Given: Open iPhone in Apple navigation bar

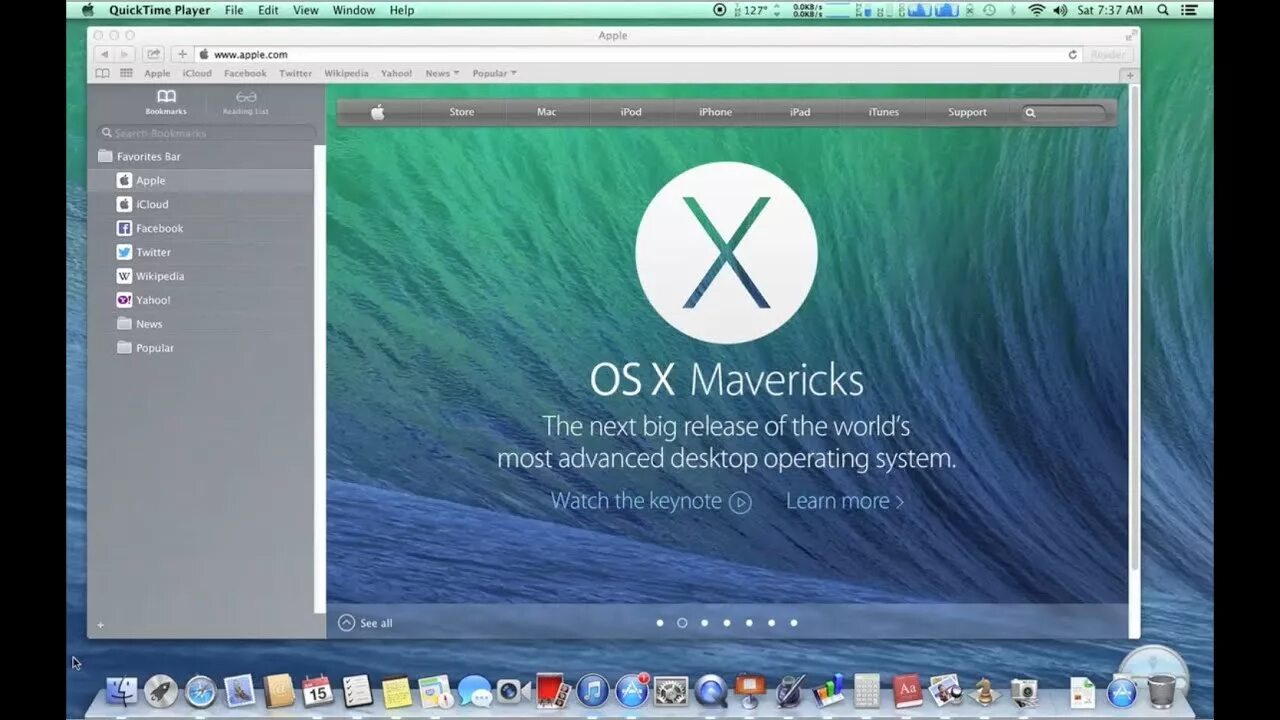Looking at the screenshot, I should point(715,112).
